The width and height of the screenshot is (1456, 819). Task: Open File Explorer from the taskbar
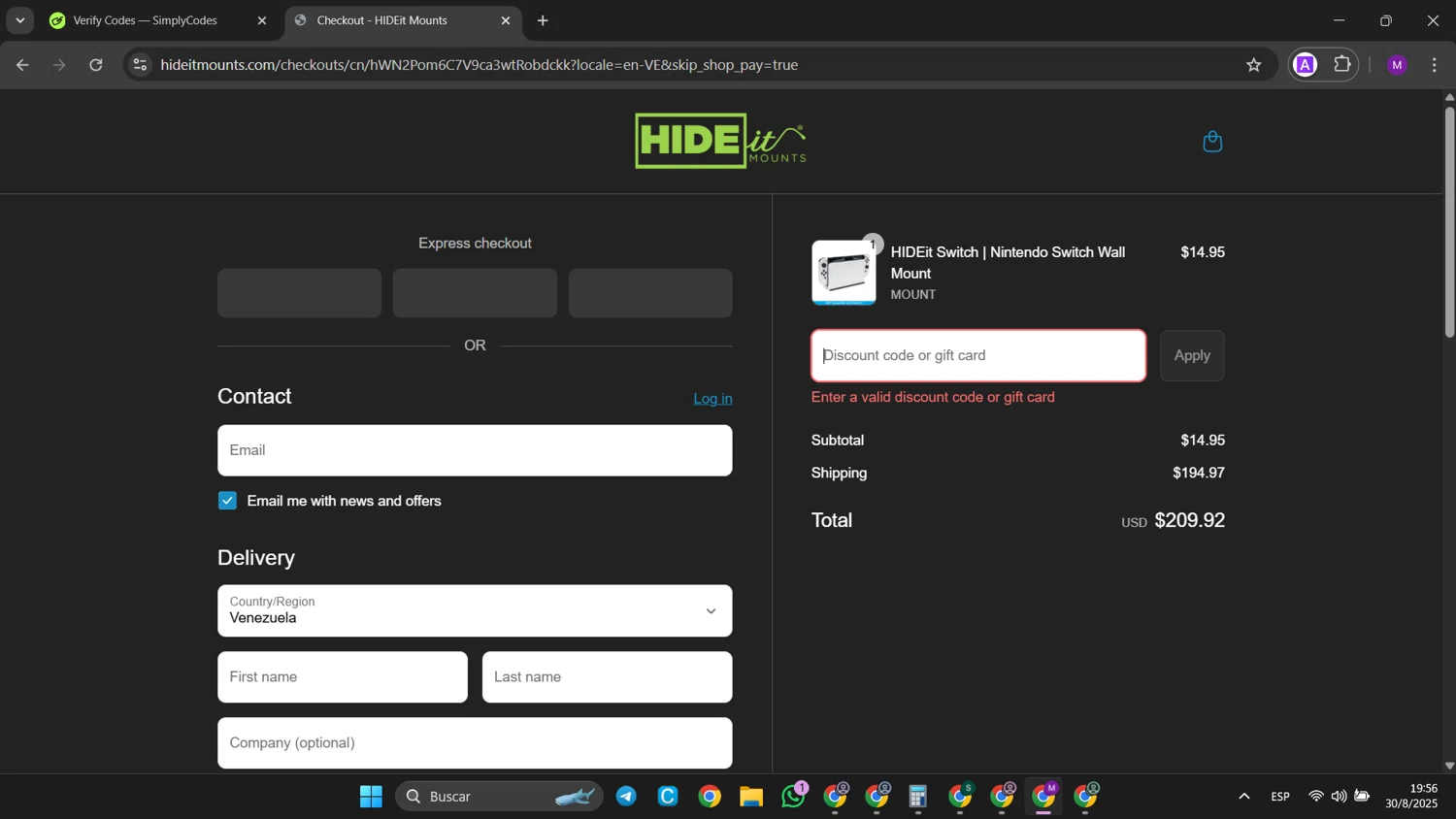click(x=751, y=797)
